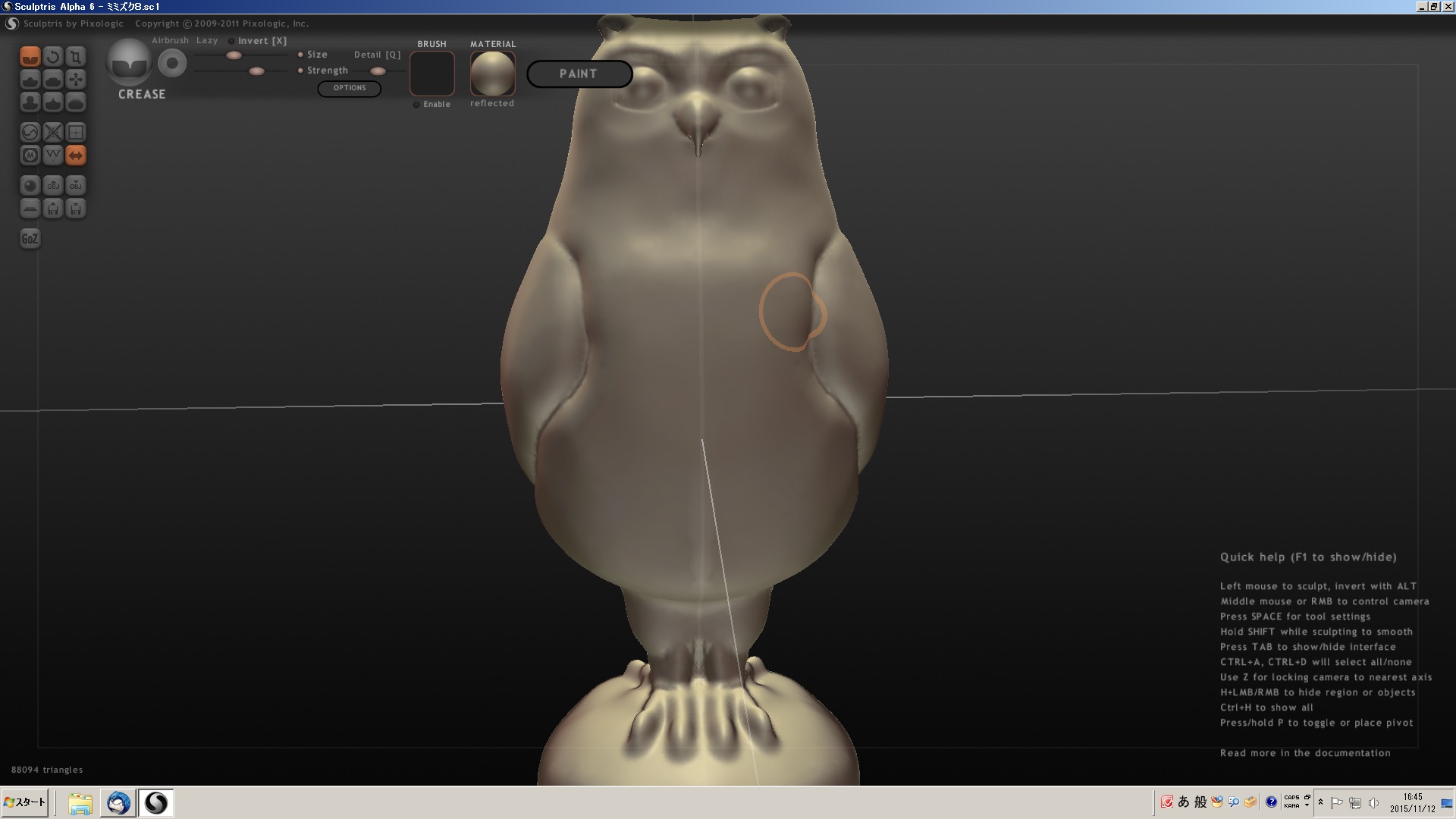1456x819 pixels.
Task: Click the Wireframe grid icon
Action: click(x=75, y=133)
